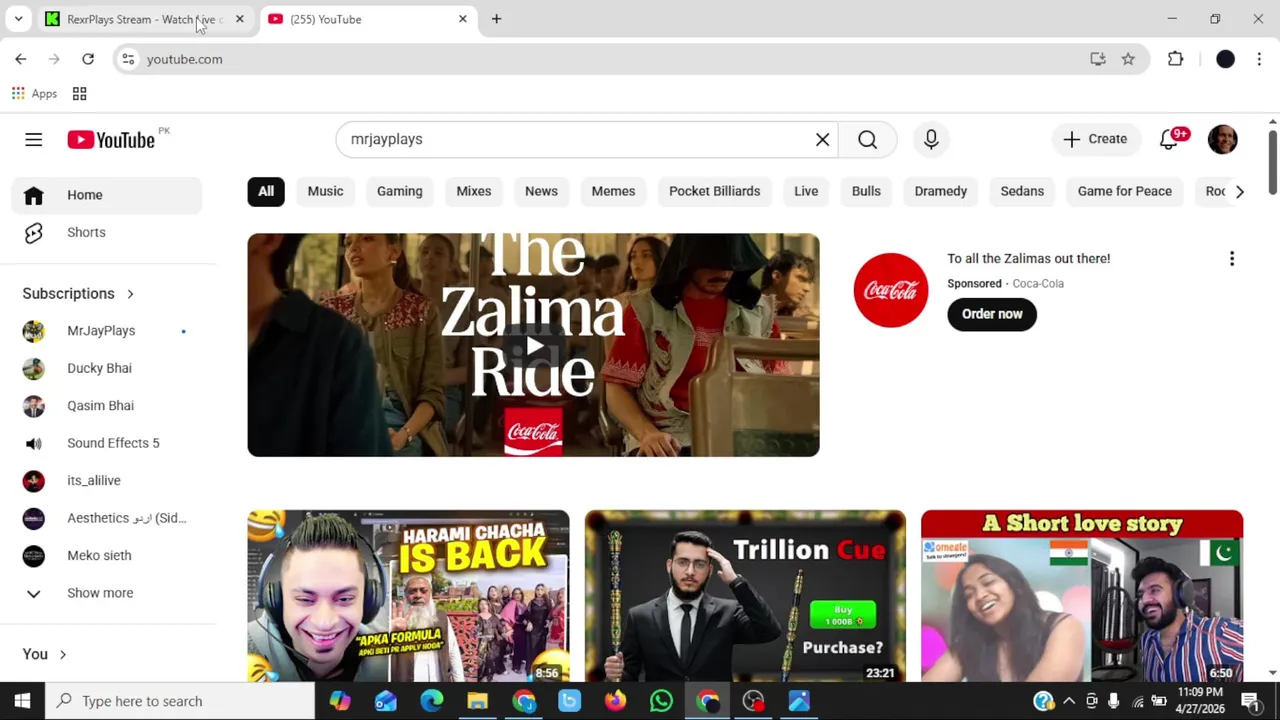Go to Home in the sidebar

[x=107, y=195]
